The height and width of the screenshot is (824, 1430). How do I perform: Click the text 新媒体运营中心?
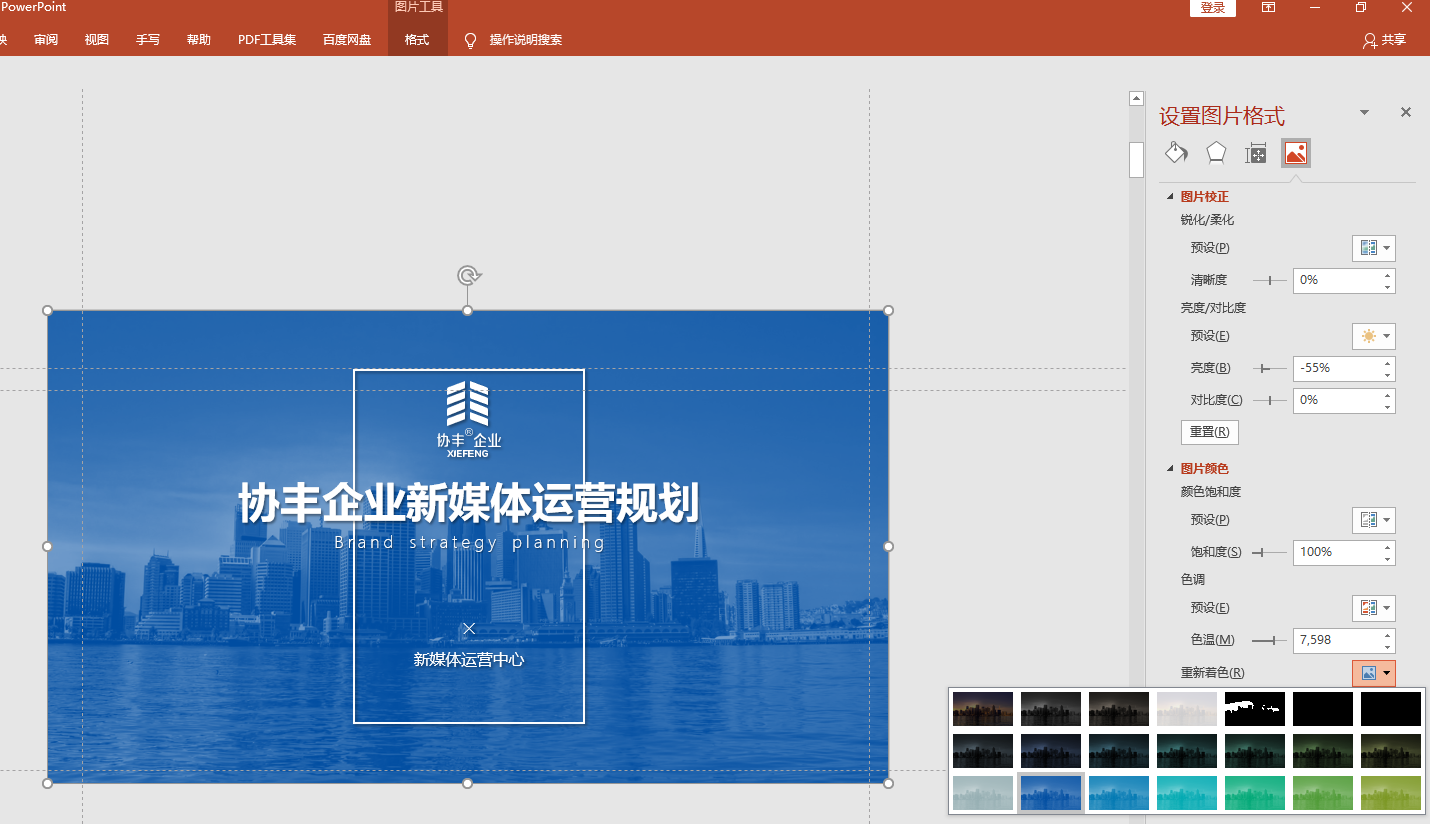click(x=469, y=660)
